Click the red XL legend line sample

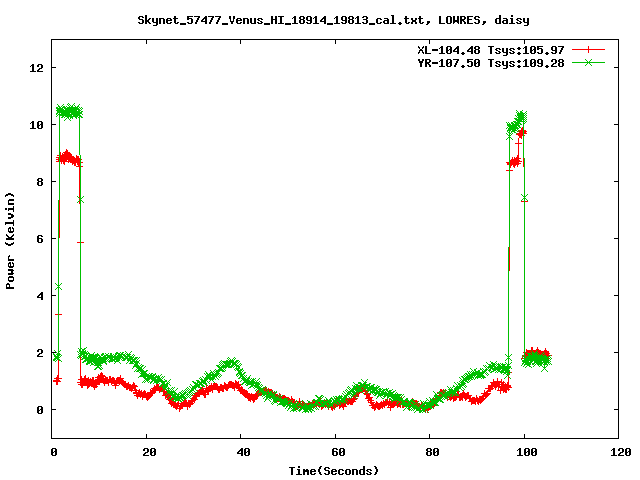pyautogui.click(x=588, y=50)
